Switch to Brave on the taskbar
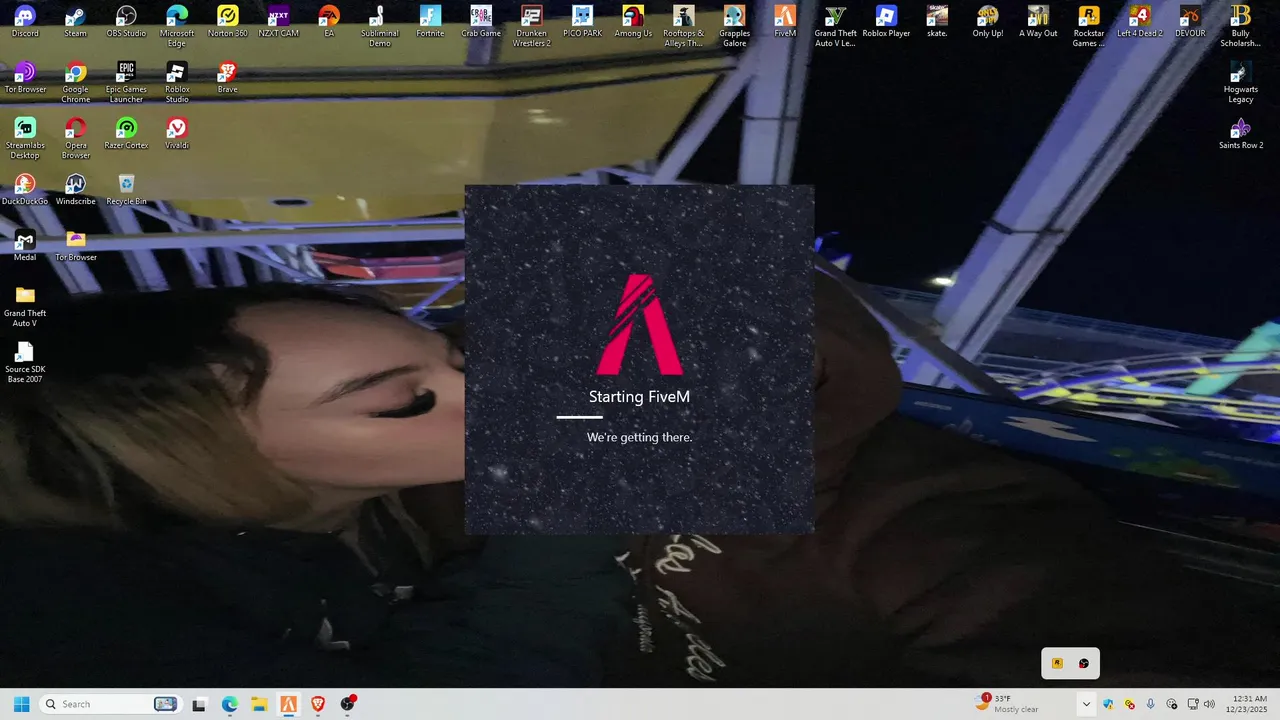The width and height of the screenshot is (1280, 720). 318,704
